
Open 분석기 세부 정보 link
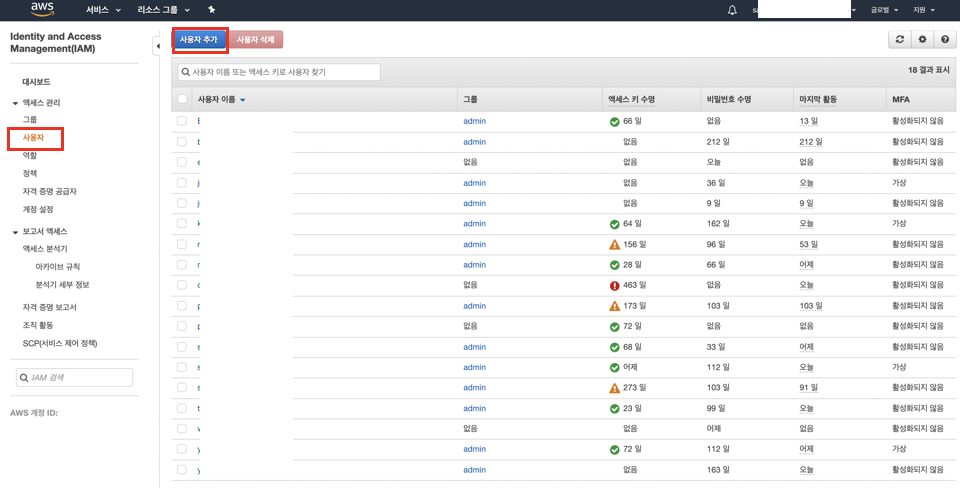coord(62,285)
